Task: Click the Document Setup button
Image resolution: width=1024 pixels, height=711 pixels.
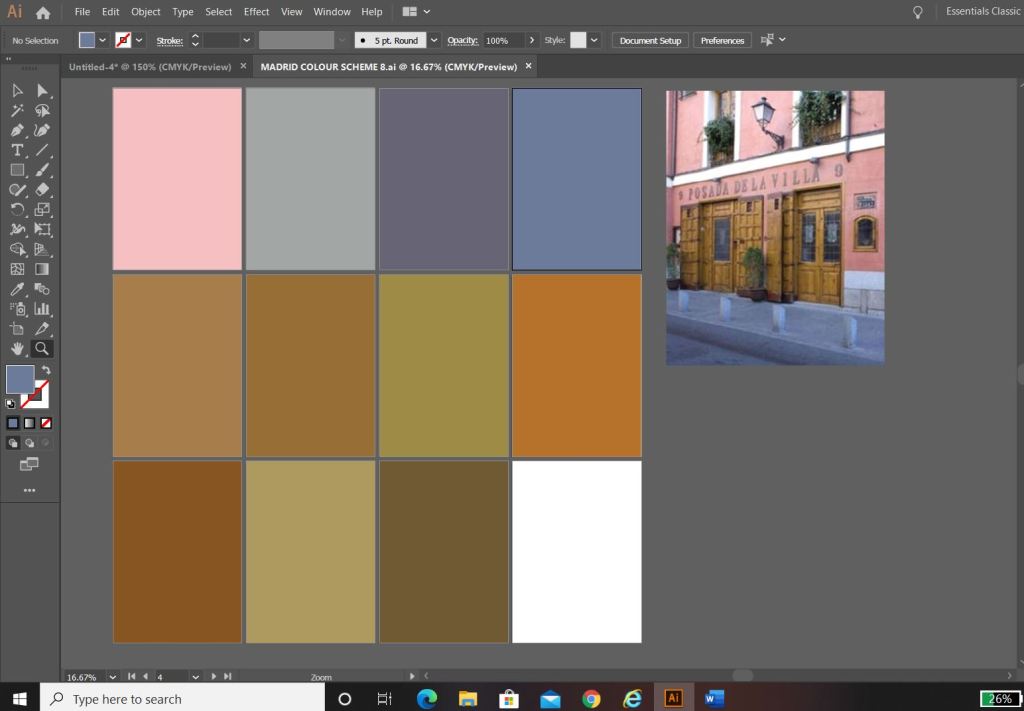Action: (x=650, y=40)
